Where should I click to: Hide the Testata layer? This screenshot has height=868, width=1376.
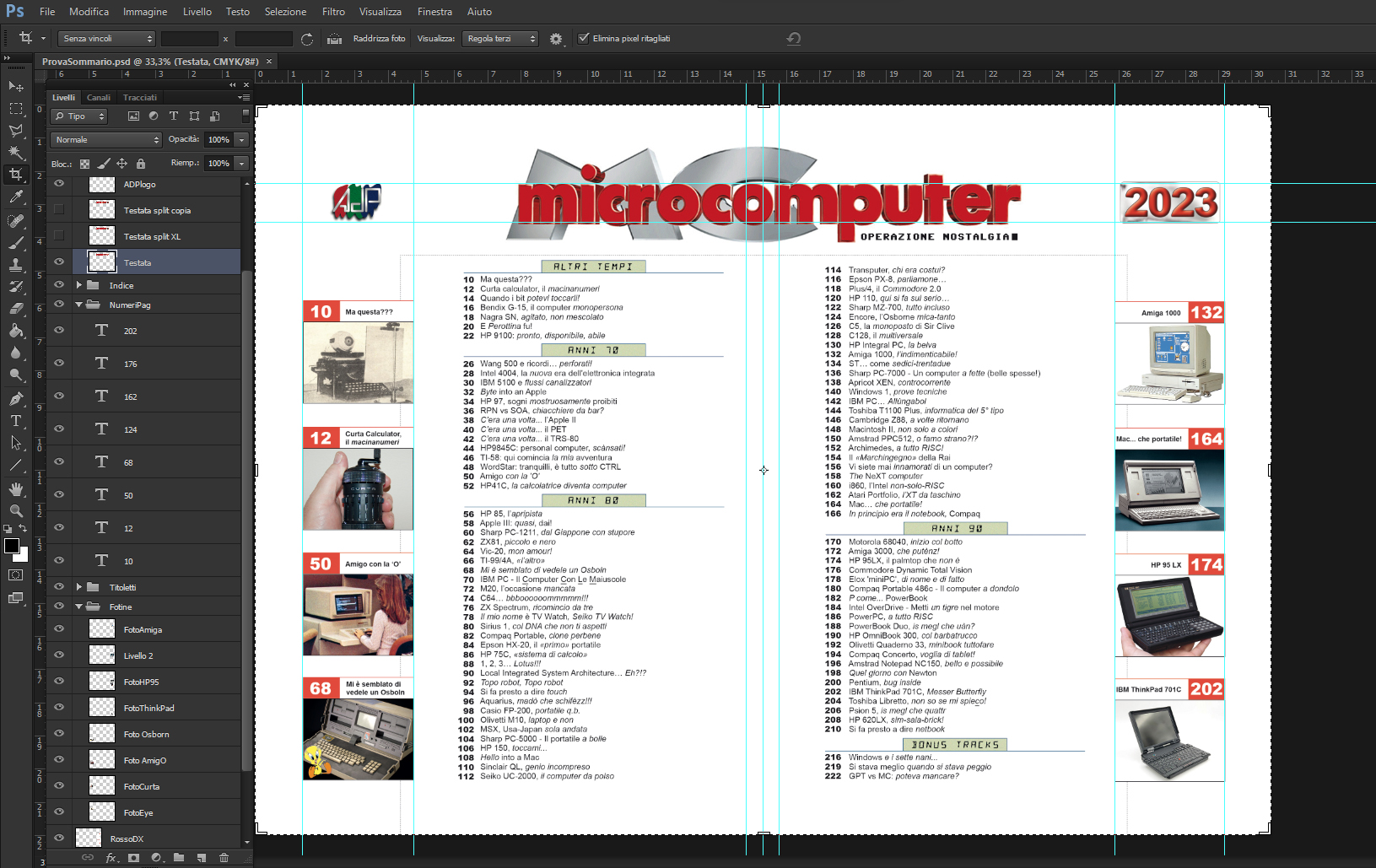59,262
